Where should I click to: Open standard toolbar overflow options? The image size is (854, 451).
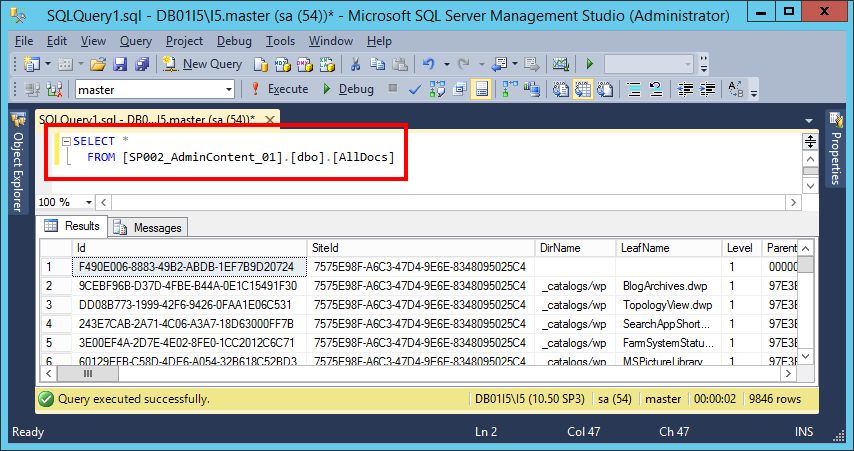[703, 64]
